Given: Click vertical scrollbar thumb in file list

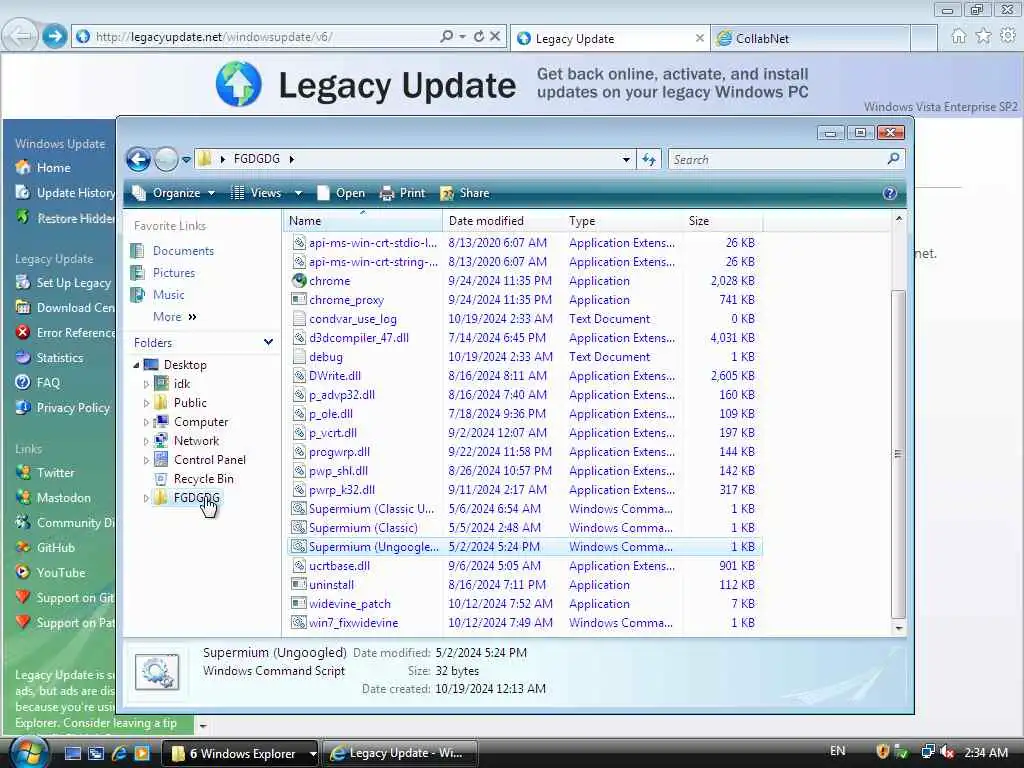Looking at the screenshot, I should (x=898, y=453).
